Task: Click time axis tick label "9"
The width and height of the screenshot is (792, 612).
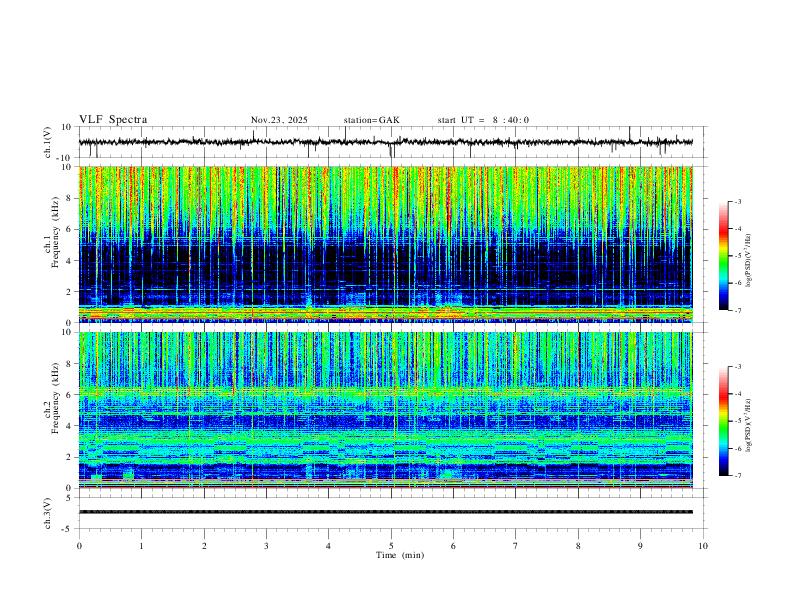Action: pos(640,546)
